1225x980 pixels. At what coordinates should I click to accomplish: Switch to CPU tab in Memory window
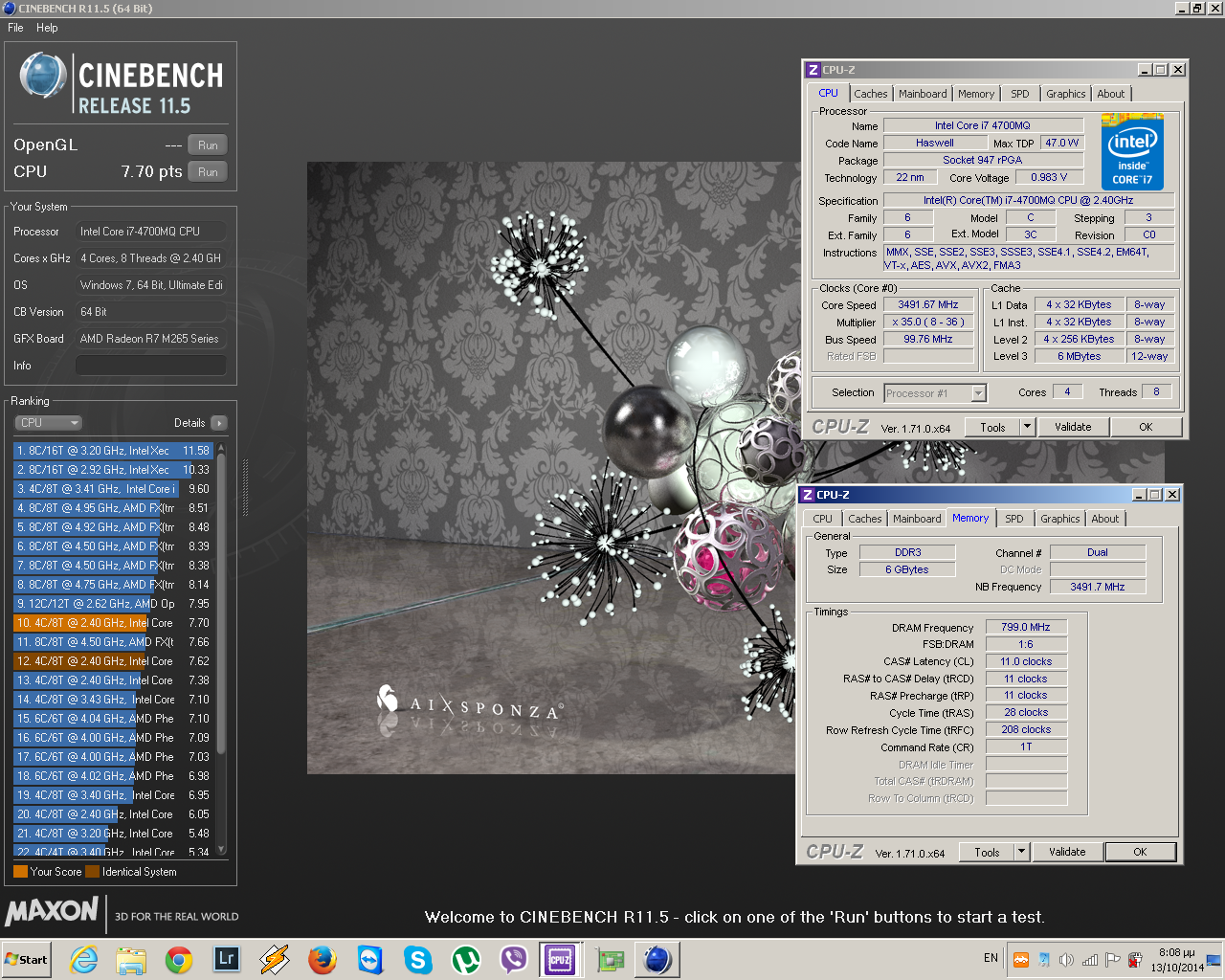tap(823, 519)
